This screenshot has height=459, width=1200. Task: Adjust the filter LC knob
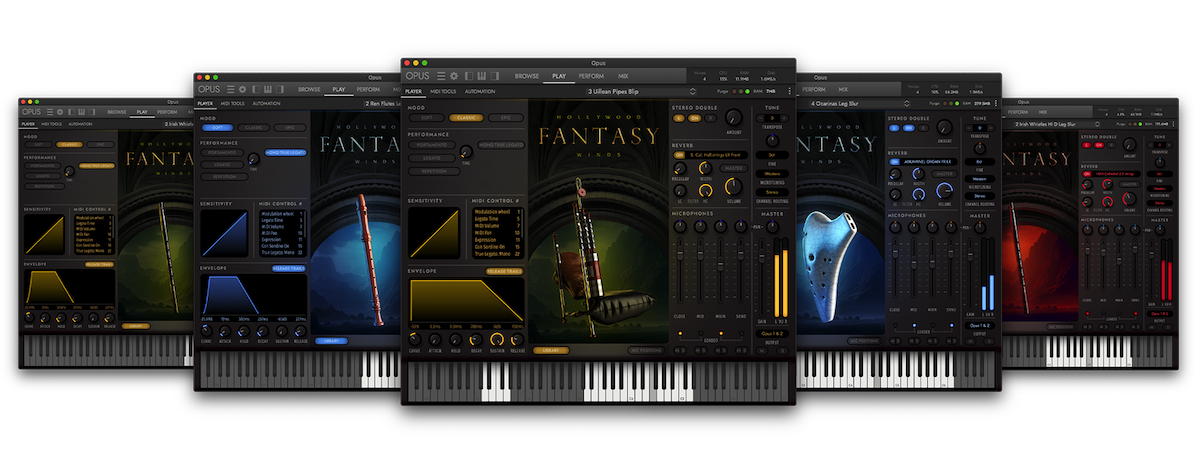680,190
